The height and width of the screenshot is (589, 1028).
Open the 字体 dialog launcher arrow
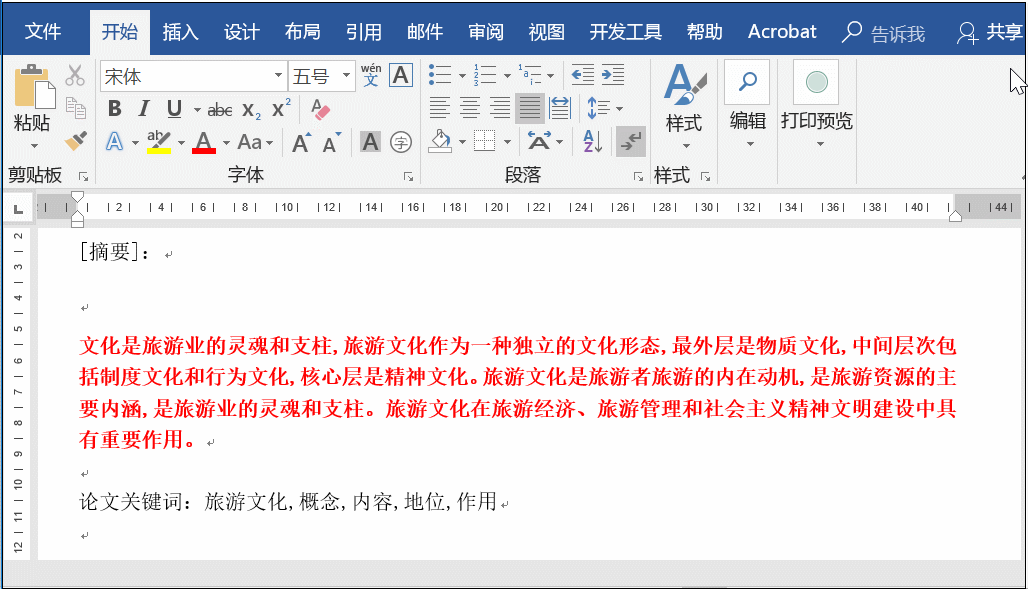[408, 175]
